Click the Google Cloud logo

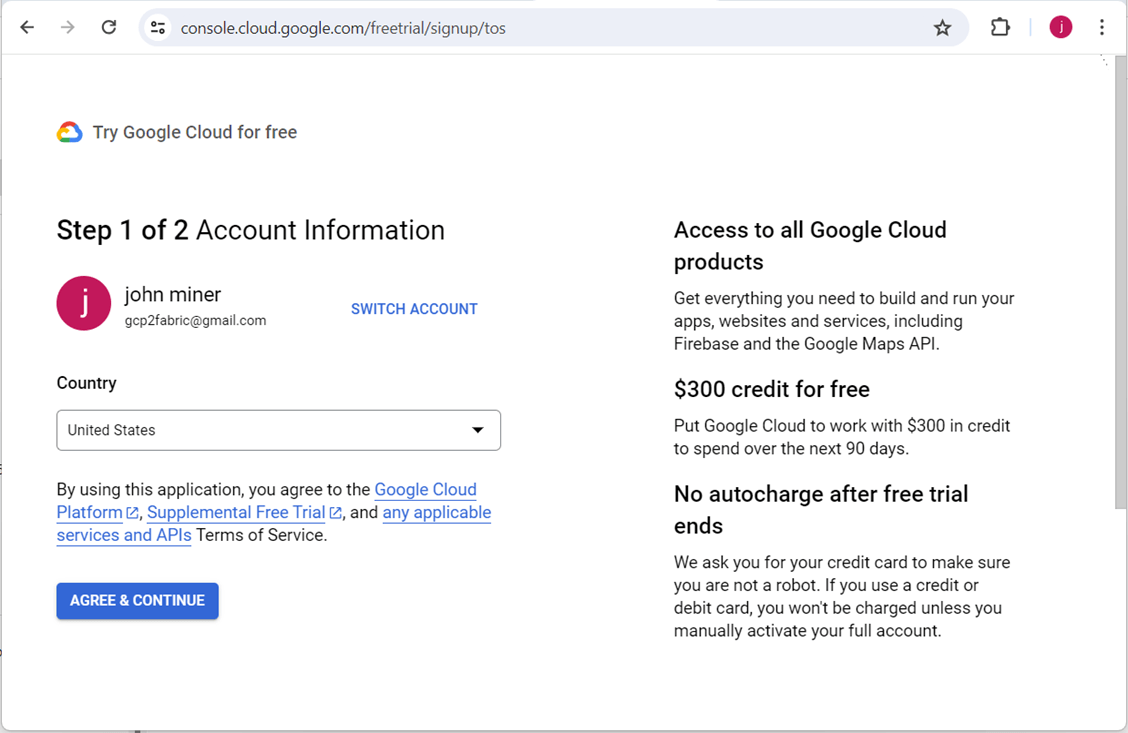click(69, 132)
